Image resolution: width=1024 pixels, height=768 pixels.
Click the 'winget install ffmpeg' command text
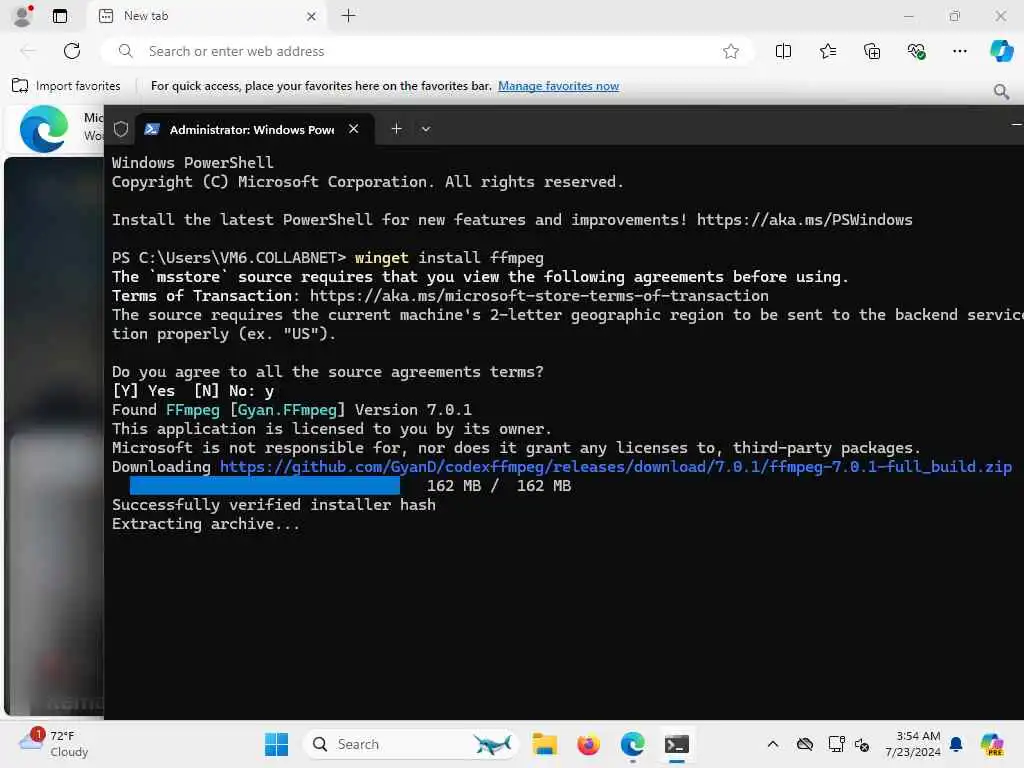tap(449, 257)
